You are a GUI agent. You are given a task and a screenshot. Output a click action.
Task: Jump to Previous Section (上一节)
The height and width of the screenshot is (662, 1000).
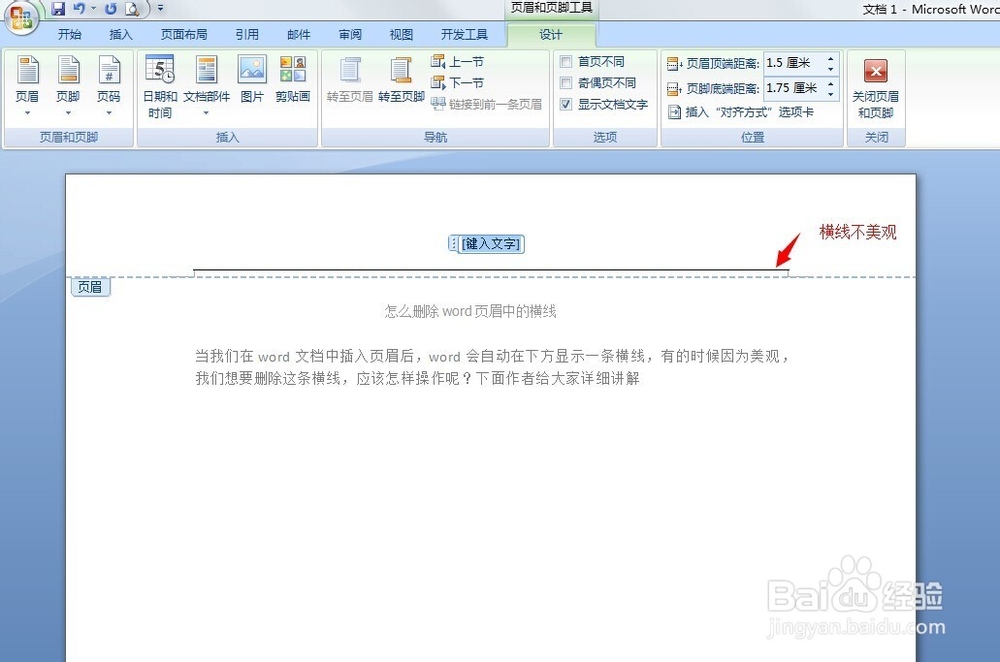461,61
